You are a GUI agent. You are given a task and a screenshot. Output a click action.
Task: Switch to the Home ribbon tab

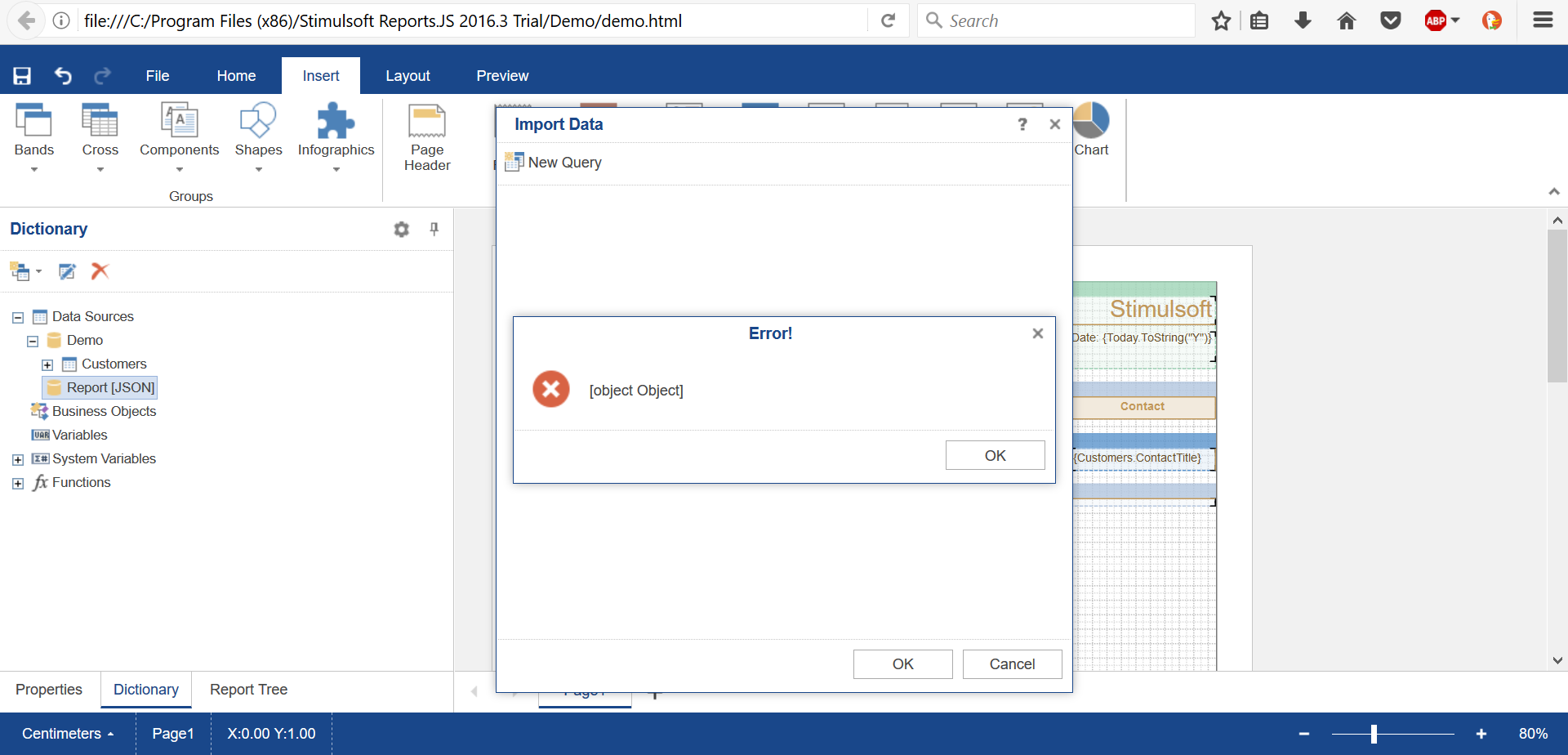tap(236, 76)
